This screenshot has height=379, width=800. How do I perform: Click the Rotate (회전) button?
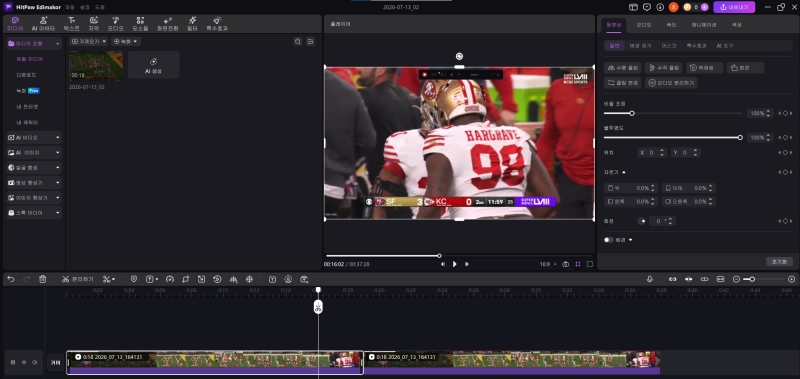coord(745,67)
